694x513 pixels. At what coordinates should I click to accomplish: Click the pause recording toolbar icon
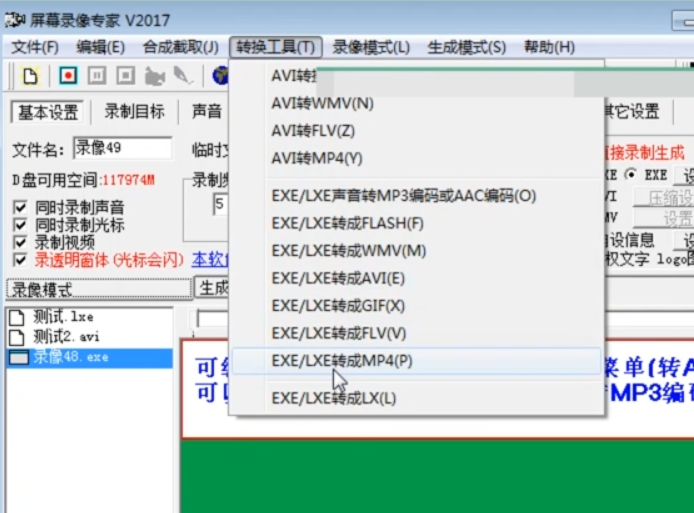pos(97,76)
